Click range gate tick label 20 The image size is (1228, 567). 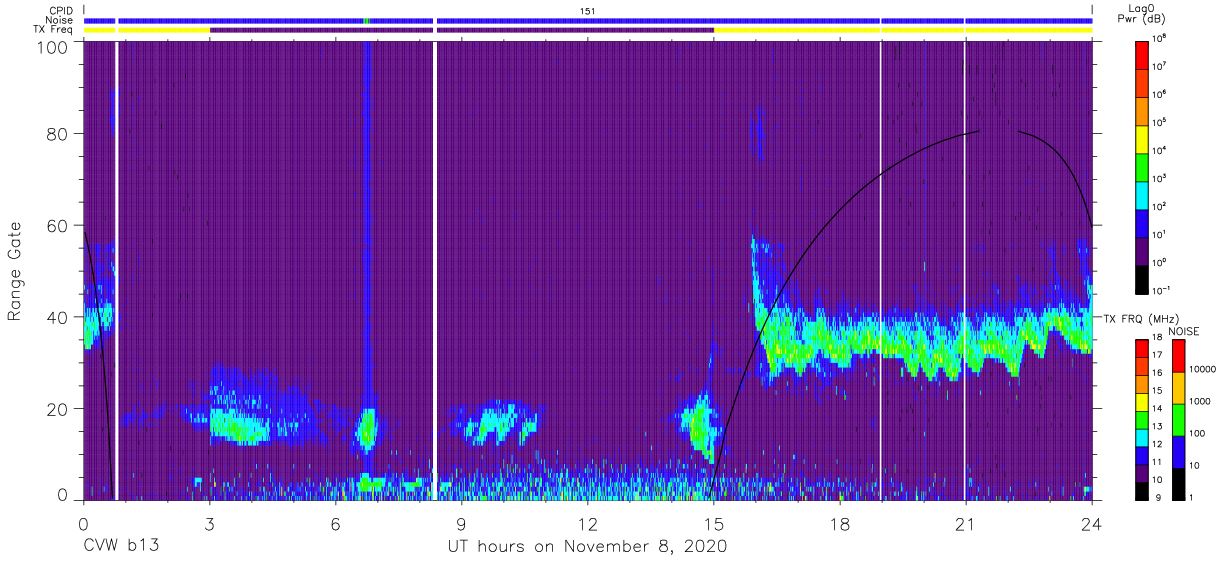56,409
